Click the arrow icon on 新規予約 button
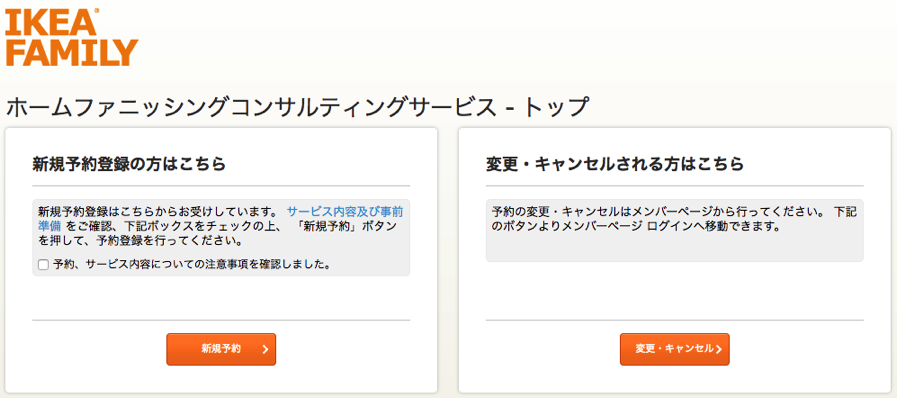The height and width of the screenshot is (398, 897). (265, 349)
